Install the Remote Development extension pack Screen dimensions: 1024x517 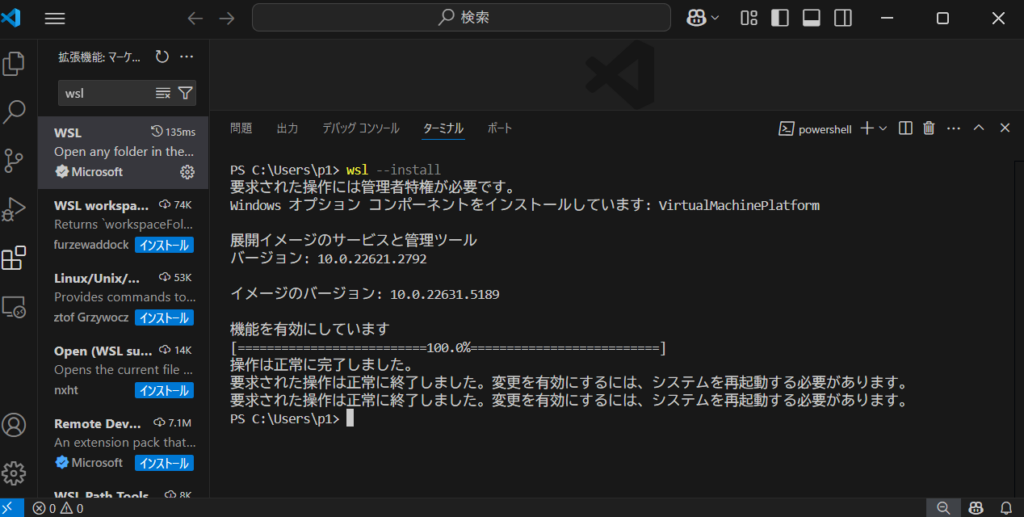(164, 463)
